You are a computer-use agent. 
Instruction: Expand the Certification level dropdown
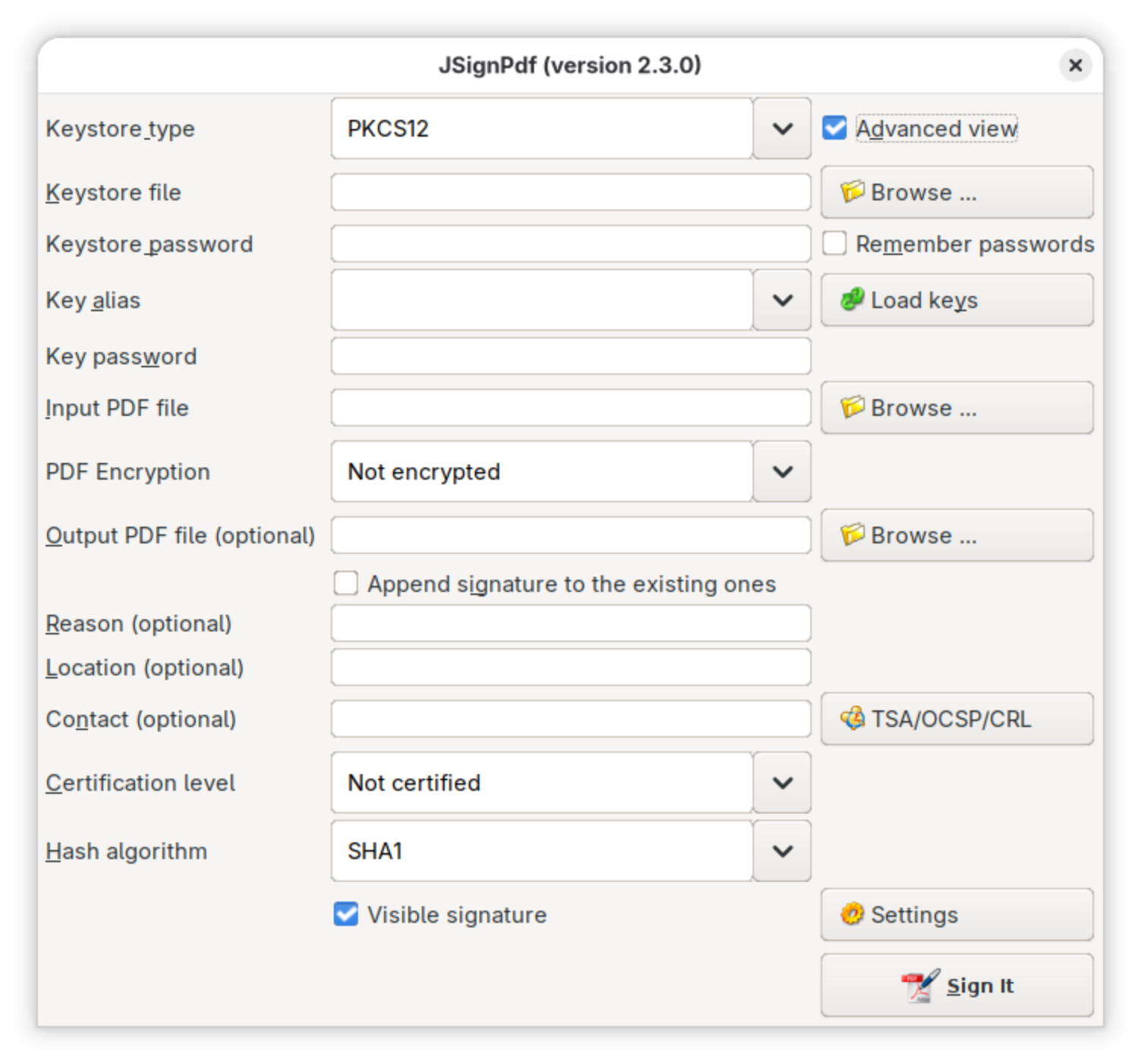pos(782,782)
